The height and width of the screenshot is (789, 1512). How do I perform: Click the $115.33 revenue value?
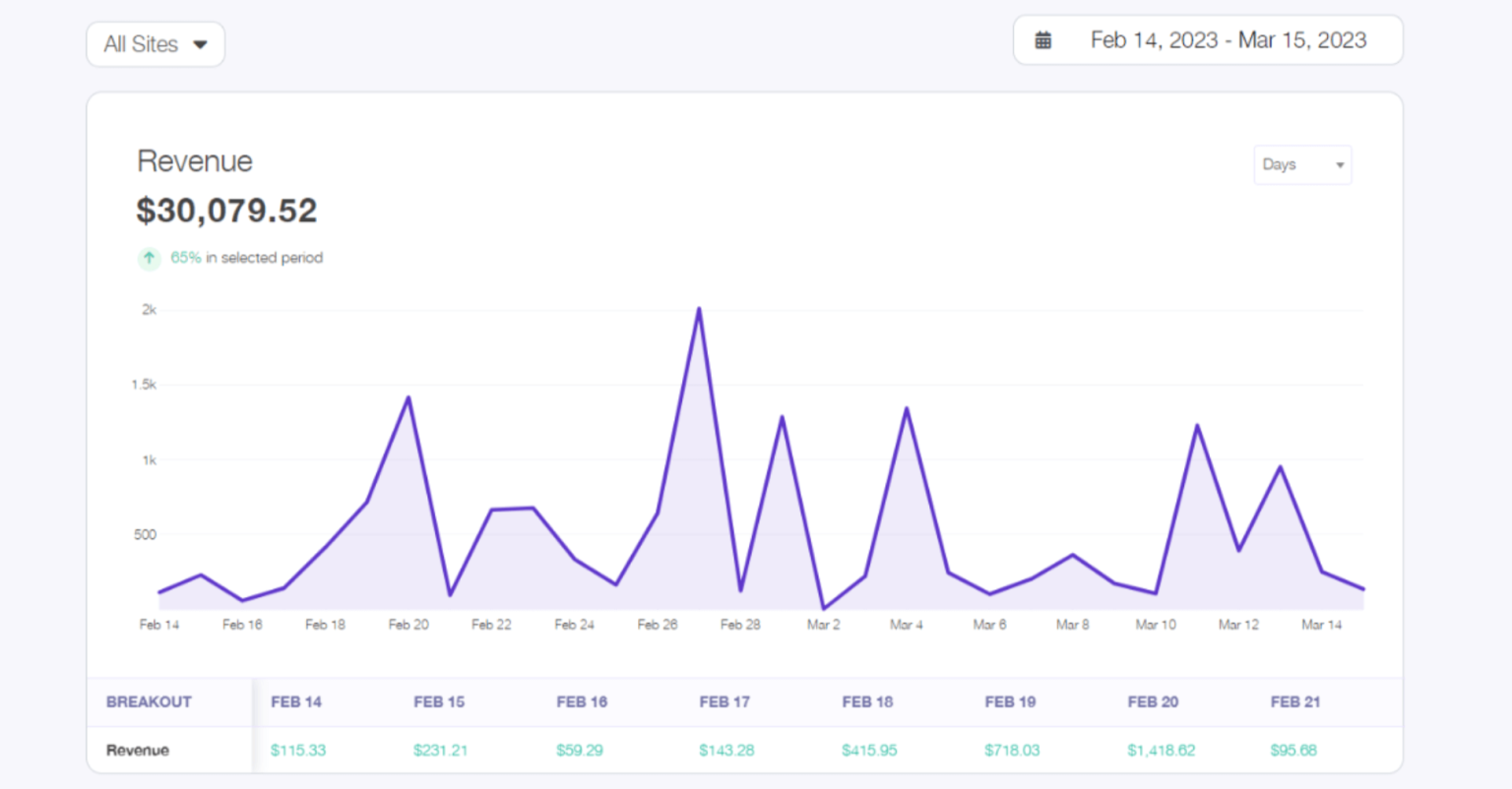click(x=298, y=750)
